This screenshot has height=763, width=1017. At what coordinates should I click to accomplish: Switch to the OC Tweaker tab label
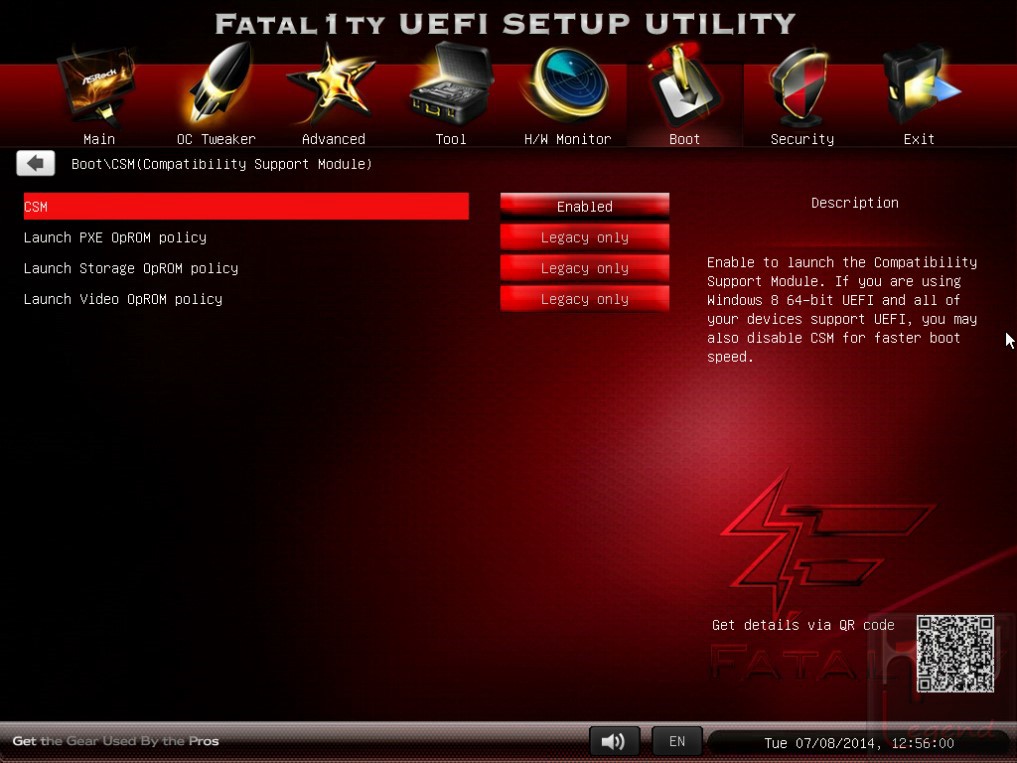tap(216, 139)
